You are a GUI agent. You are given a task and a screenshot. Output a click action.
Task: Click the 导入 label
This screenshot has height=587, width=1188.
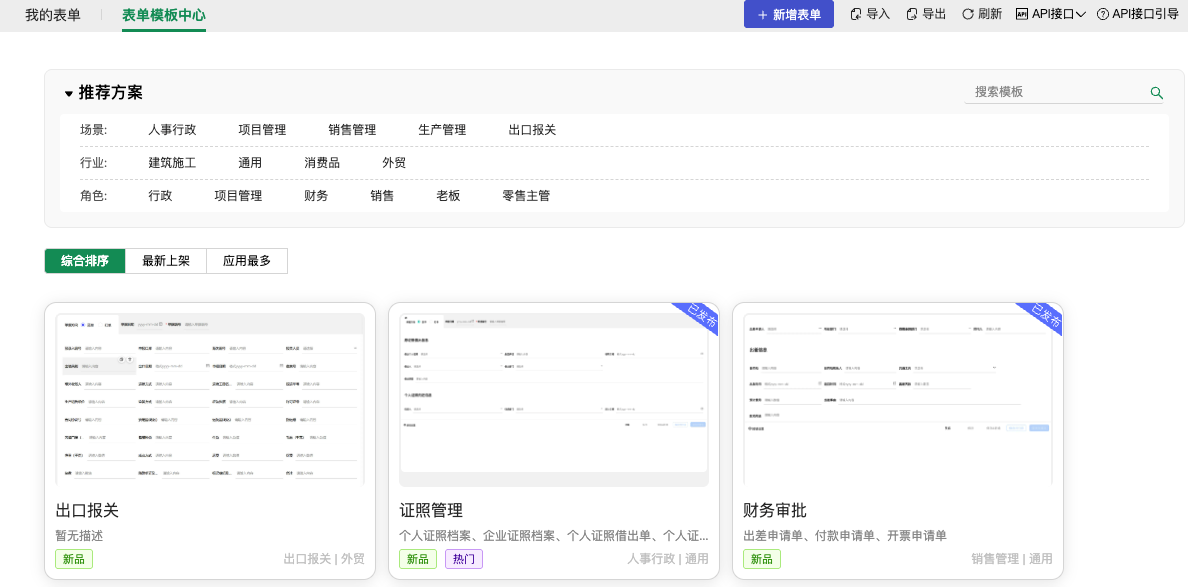[x=878, y=14]
